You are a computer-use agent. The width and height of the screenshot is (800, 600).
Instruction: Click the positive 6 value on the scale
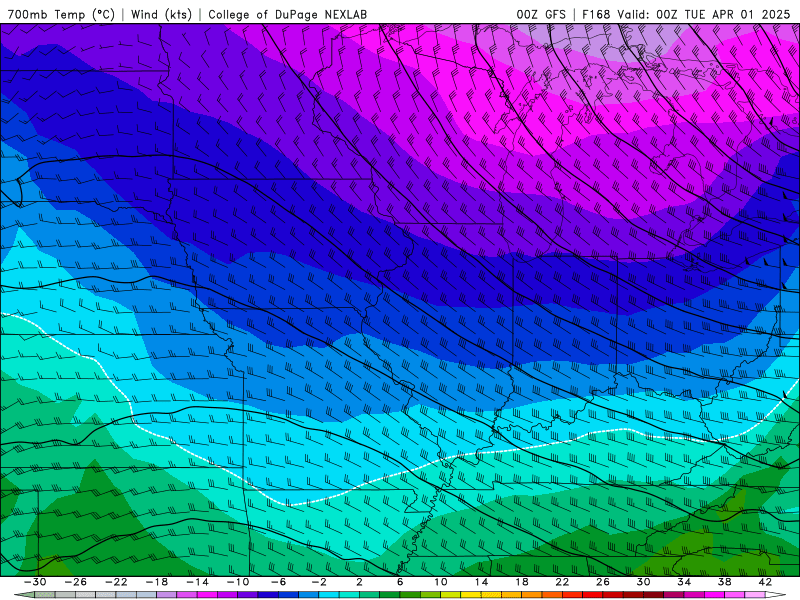pyautogui.click(x=400, y=582)
